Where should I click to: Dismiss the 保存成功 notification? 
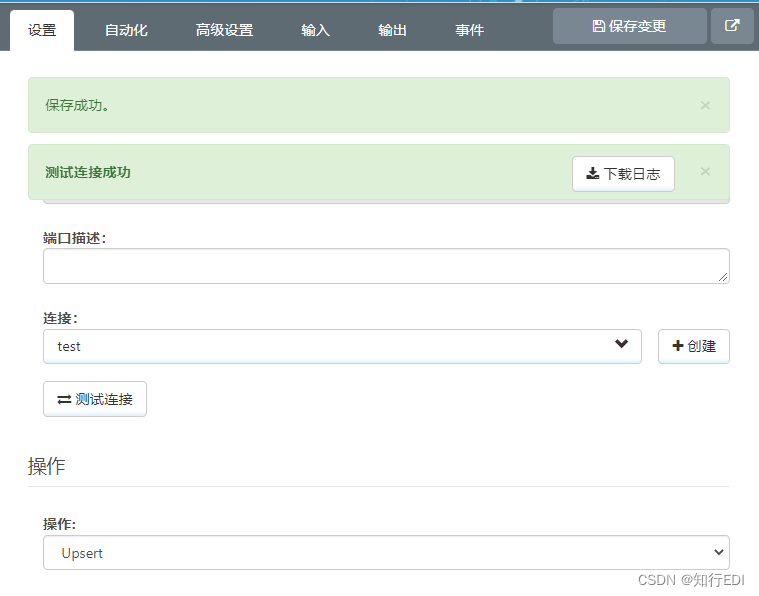tap(705, 105)
